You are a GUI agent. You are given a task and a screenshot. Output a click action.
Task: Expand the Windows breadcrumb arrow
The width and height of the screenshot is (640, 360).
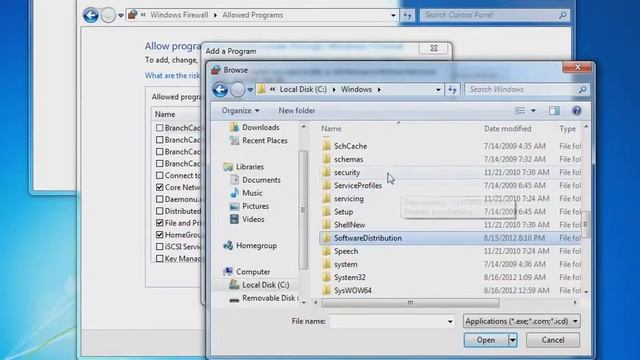(379, 89)
